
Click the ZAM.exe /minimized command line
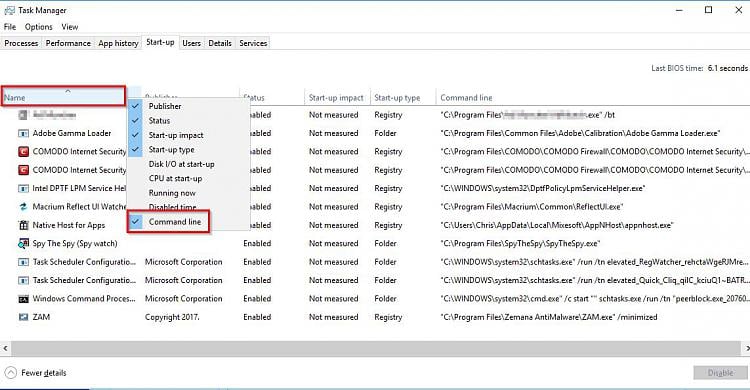[549, 317]
